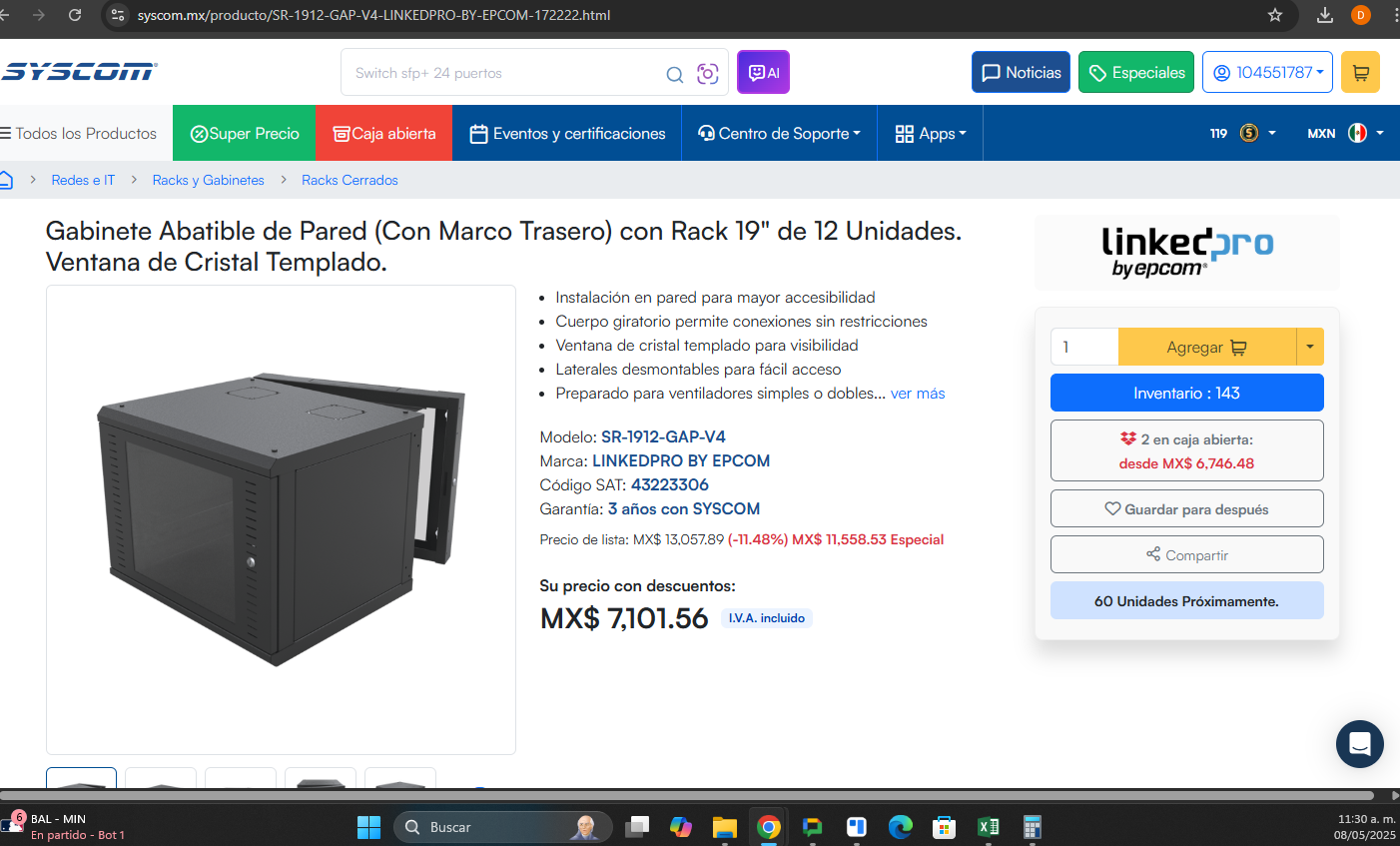Go to the home icon in breadcrumb
This screenshot has width=1400, height=846.
(6, 180)
